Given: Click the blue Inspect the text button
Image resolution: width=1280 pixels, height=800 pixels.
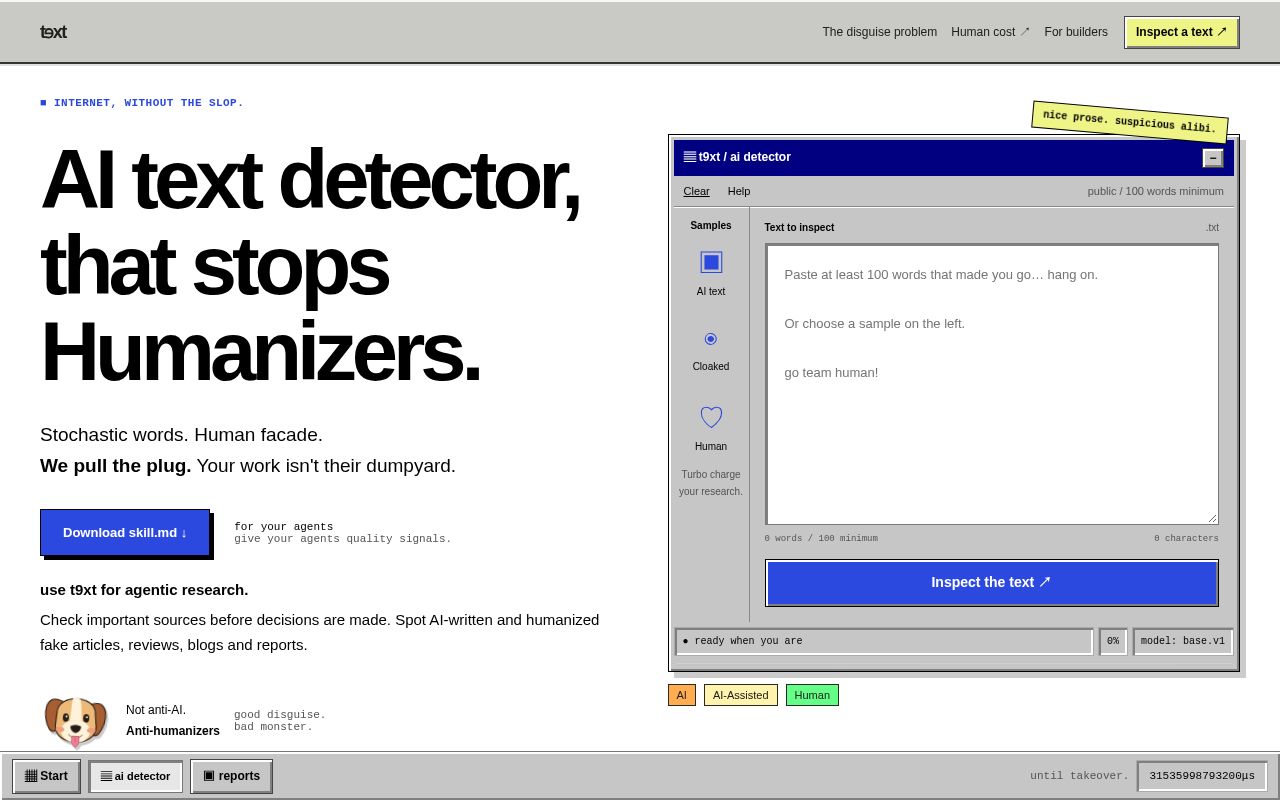Looking at the screenshot, I should point(992,582).
